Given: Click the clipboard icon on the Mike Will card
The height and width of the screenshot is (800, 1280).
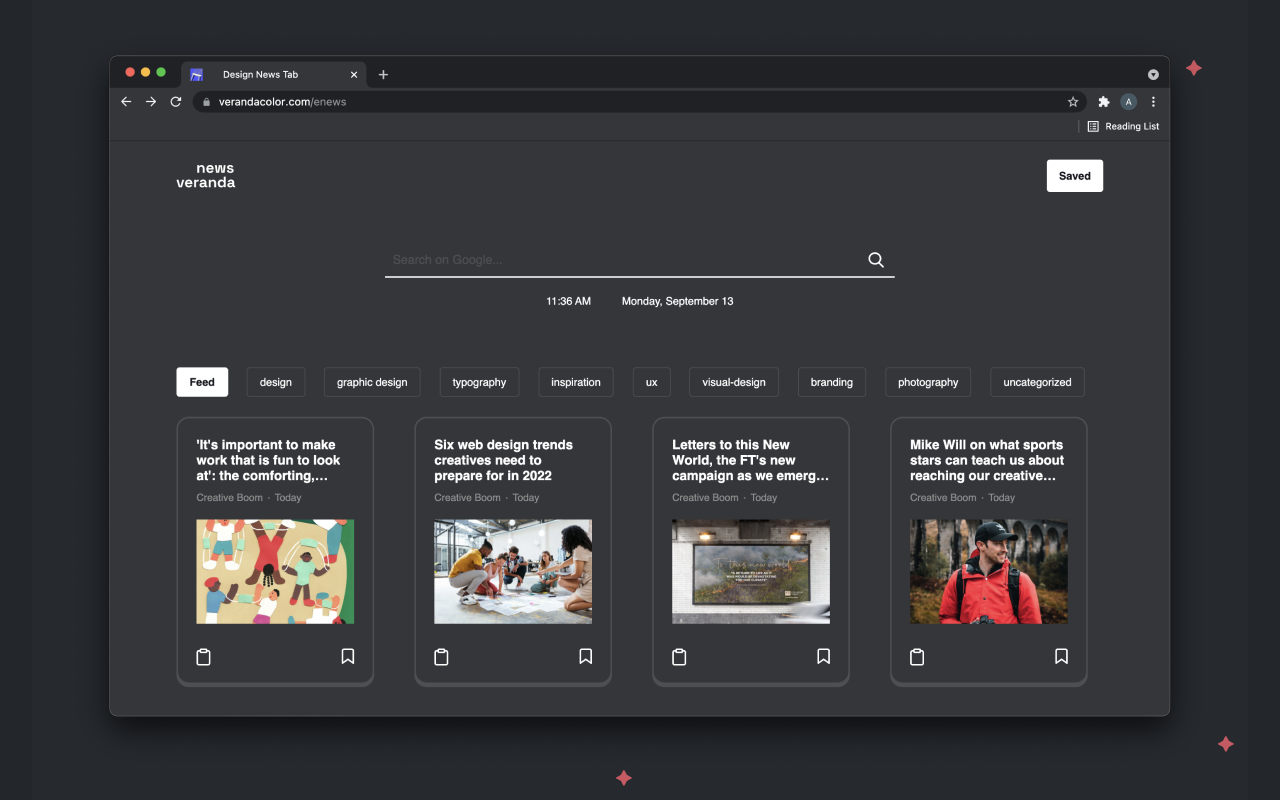Looking at the screenshot, I should (x=917, y=657).
